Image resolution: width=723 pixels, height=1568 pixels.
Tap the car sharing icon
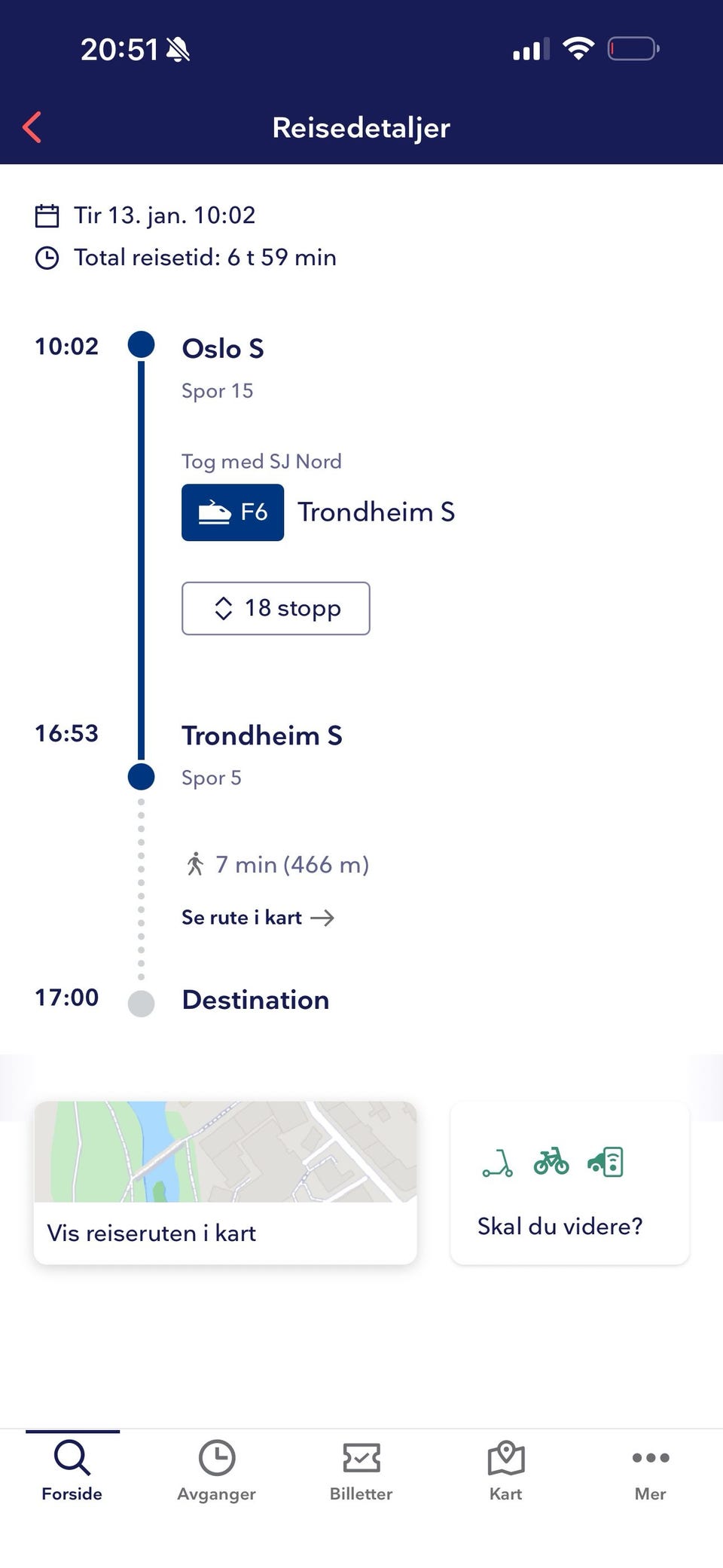[606, 1162]
